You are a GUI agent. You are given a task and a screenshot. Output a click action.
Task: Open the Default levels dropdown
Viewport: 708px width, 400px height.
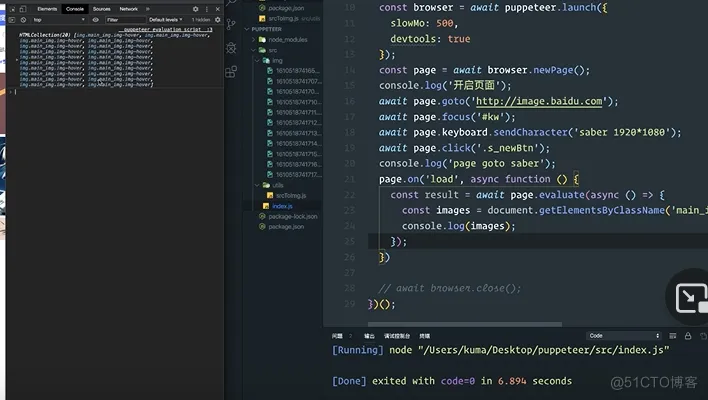[x=166, y=20]
